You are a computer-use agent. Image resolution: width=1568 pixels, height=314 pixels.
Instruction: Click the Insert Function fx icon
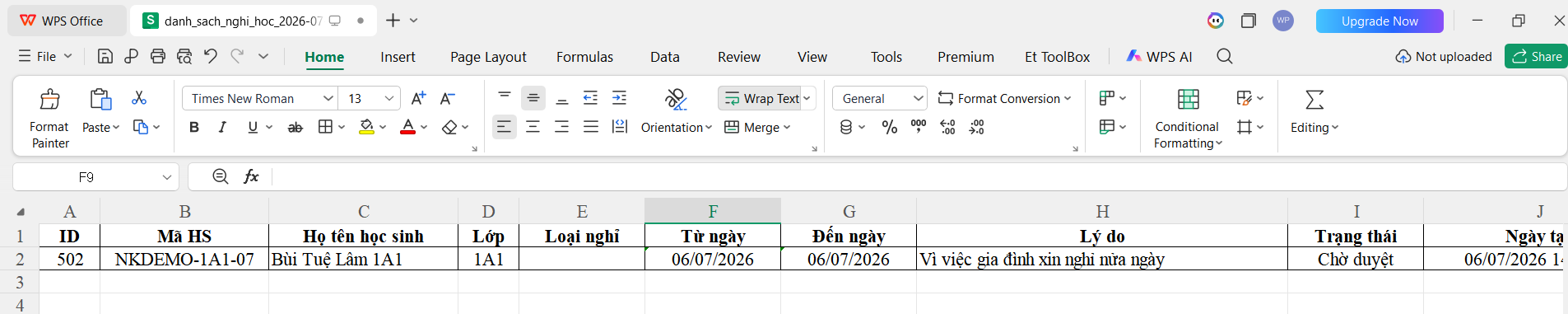(251, 176)
